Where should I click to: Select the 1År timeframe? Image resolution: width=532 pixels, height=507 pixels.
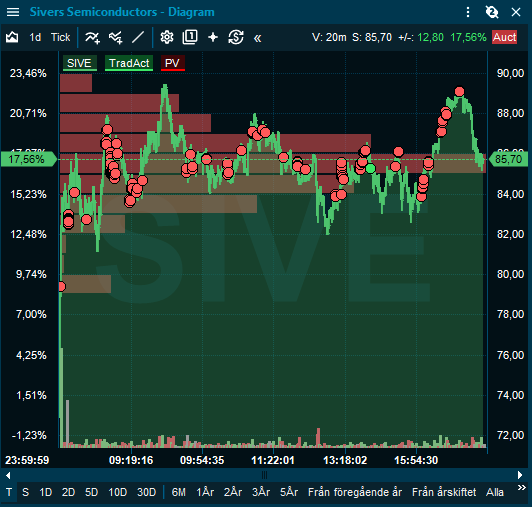click(205, 492)
